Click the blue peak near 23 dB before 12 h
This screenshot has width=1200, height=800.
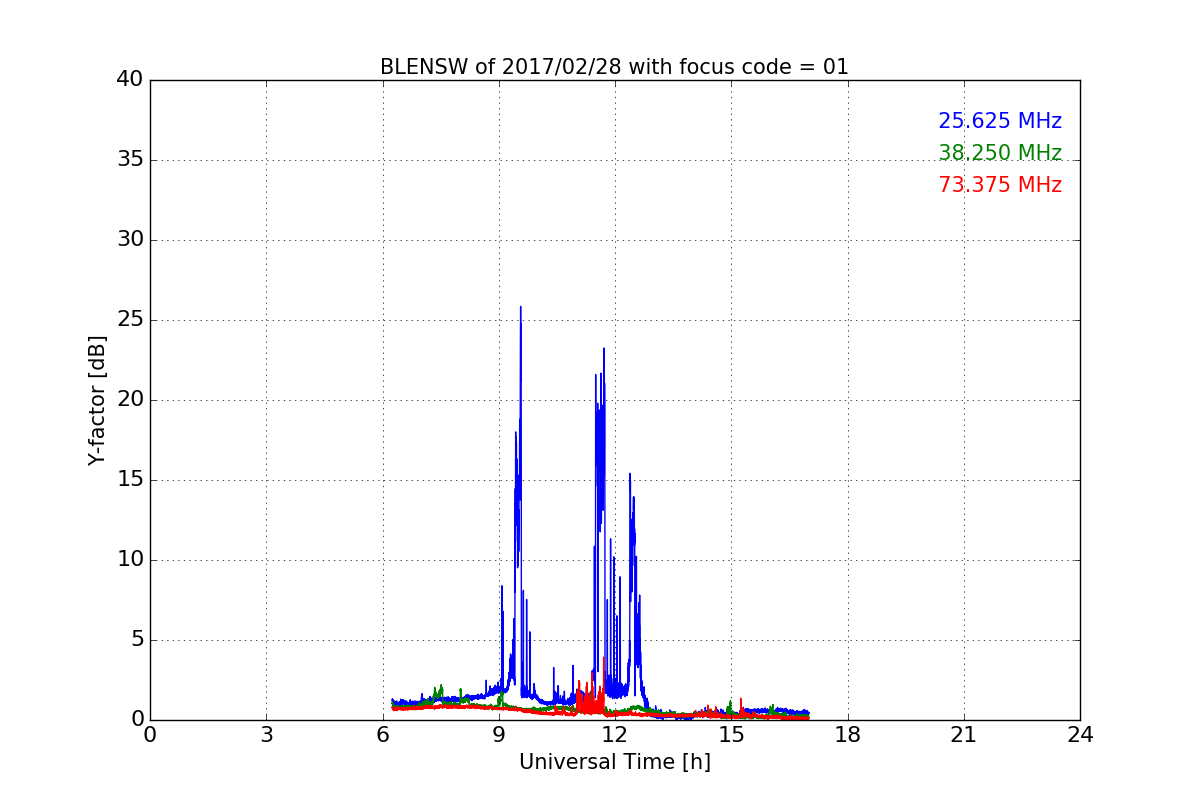604,350
